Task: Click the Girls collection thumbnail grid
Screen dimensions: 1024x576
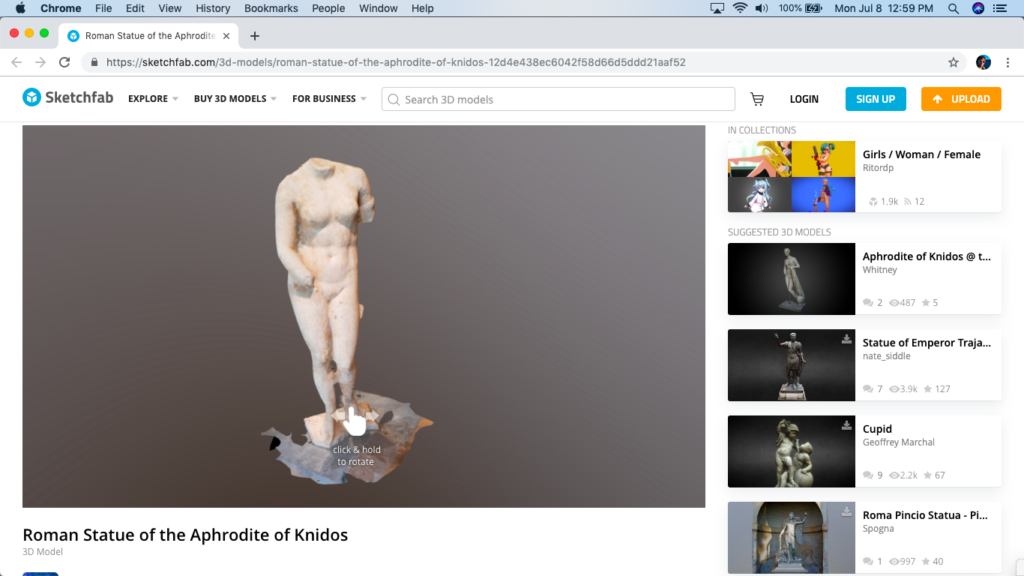Action: point(792,176)
